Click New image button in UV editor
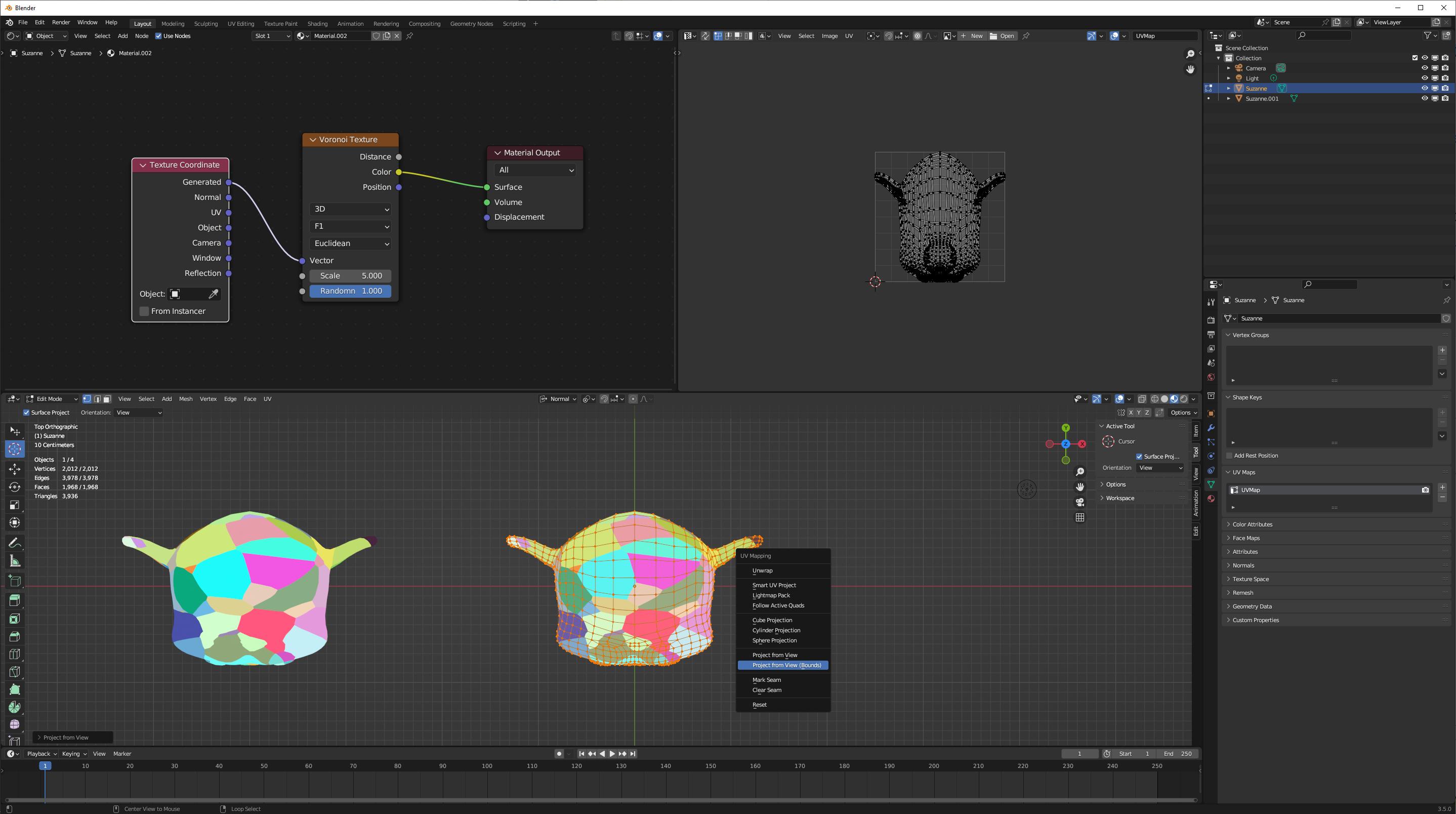The image size is (1456, 814). point(972,35)
